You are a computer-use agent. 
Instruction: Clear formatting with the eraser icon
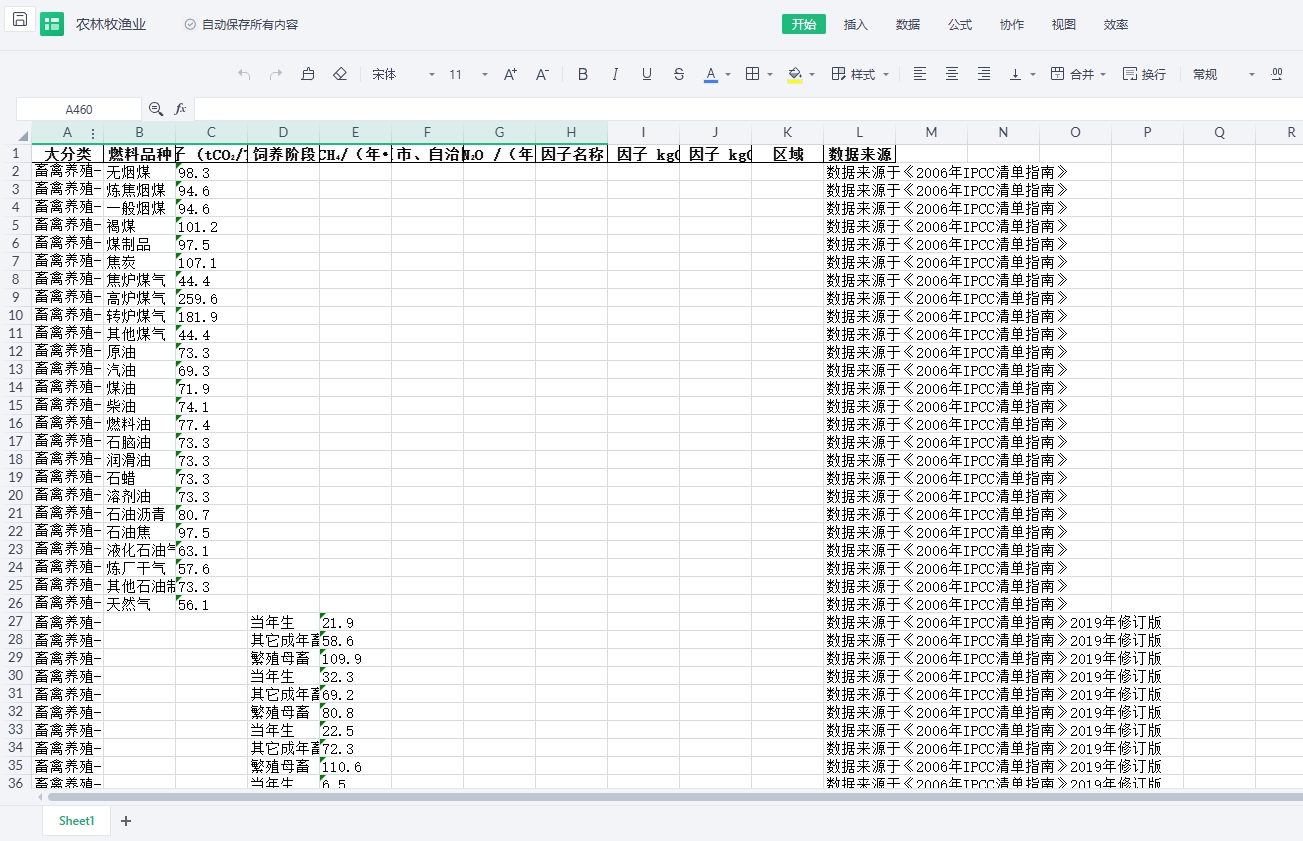[x=340, y=74]
